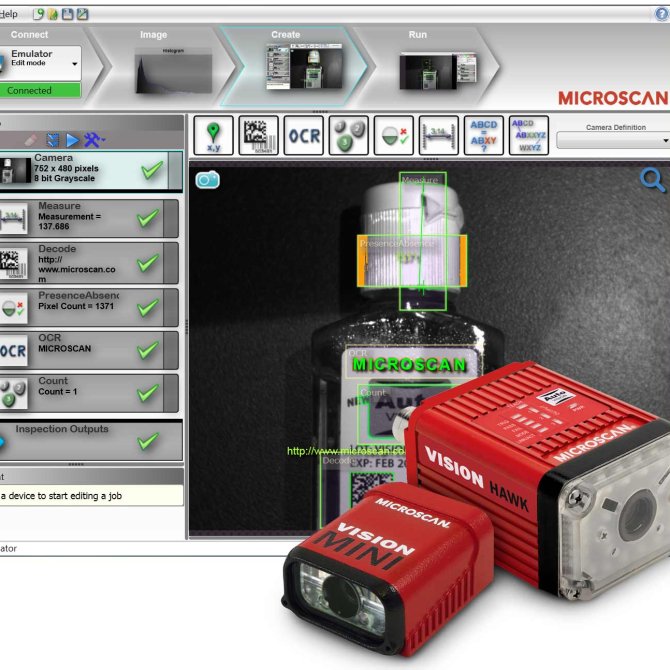Screen dimensions: 670x670
Task: Click the decoded http://www.microscan.com overlay text
Action: [x=346, y=451]
